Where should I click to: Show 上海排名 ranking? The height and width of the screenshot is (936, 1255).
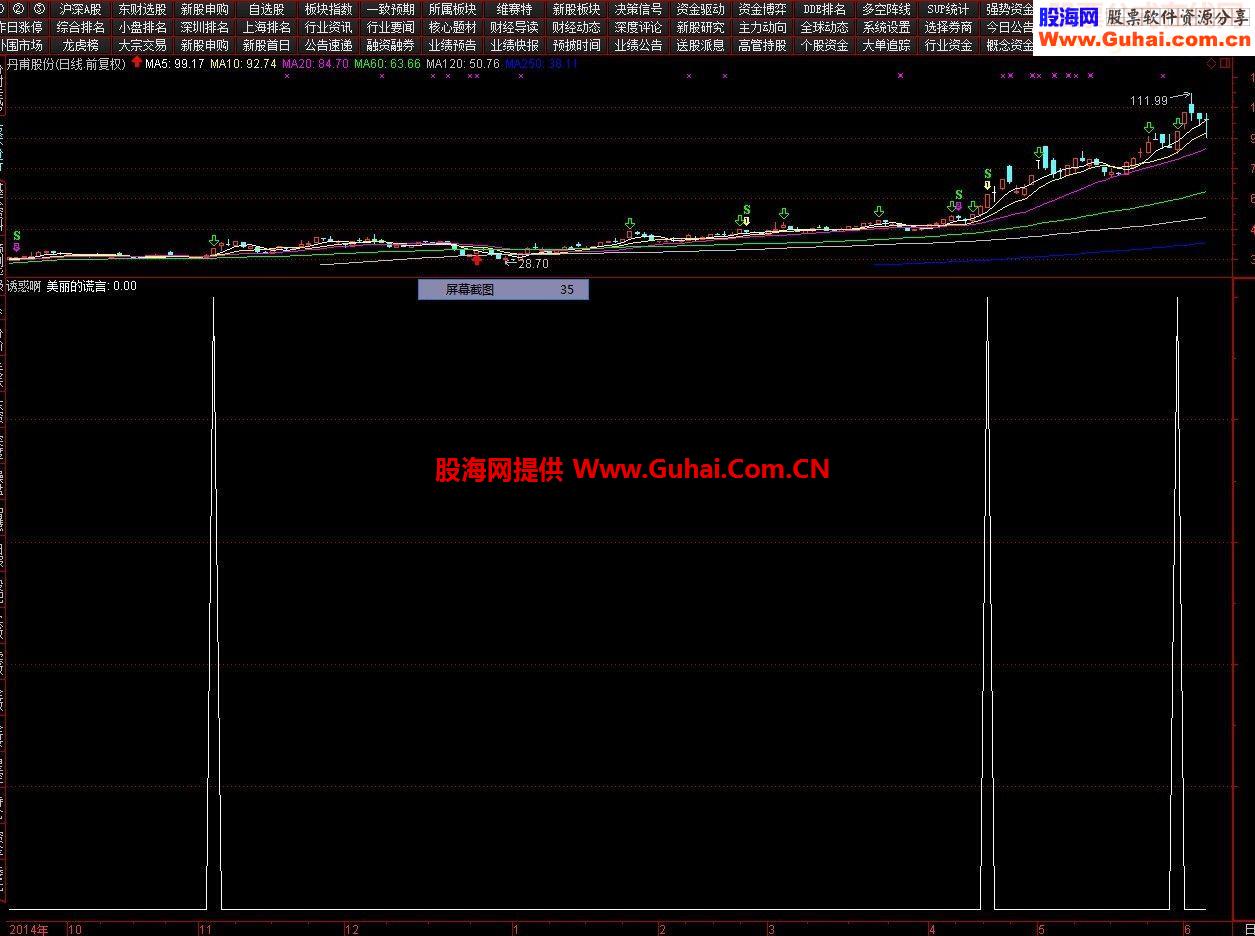pyautogui.click(x=267, y=27)
